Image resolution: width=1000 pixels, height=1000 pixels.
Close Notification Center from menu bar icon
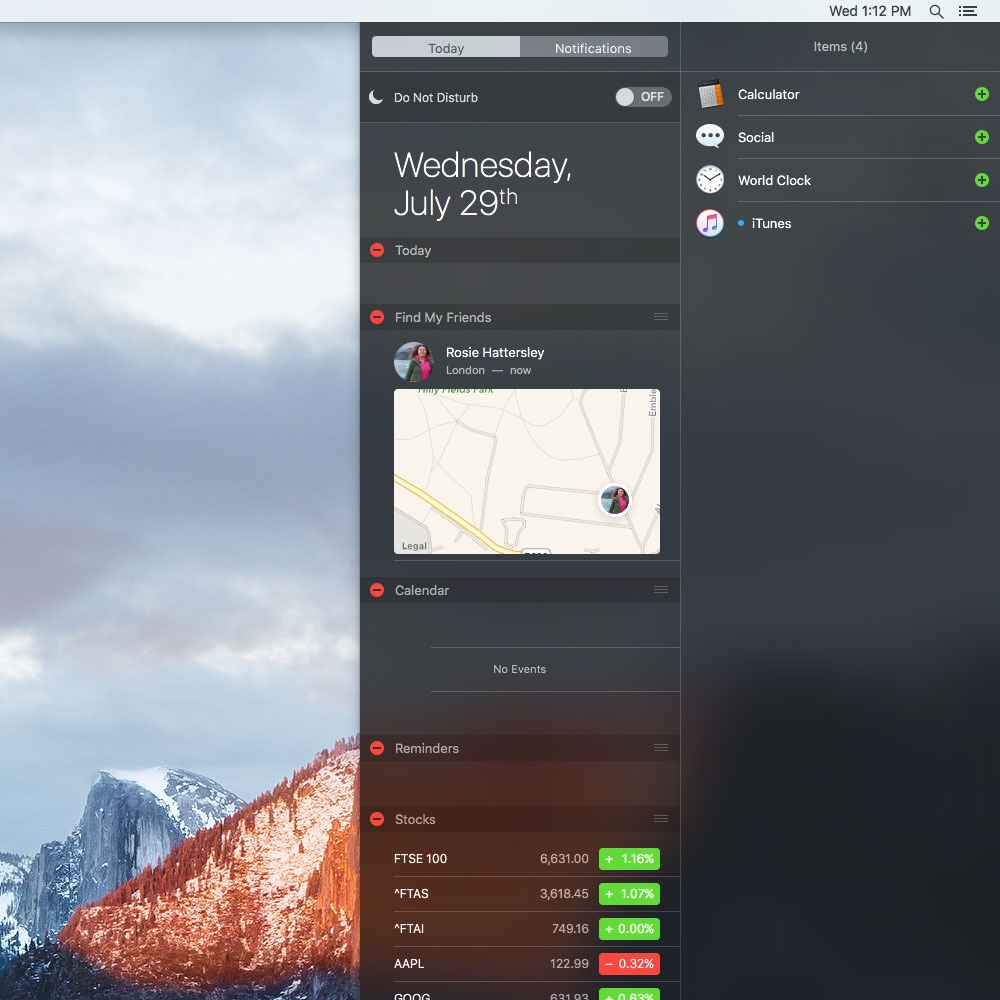point(967,11)
